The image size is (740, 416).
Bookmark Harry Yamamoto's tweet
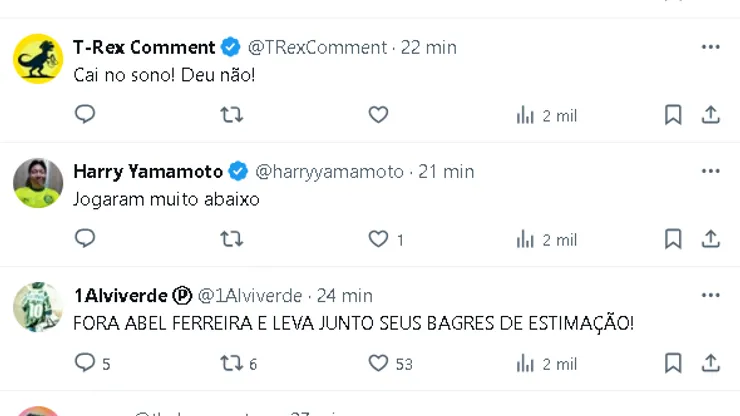pyautogui.click(x=673, y=239)
